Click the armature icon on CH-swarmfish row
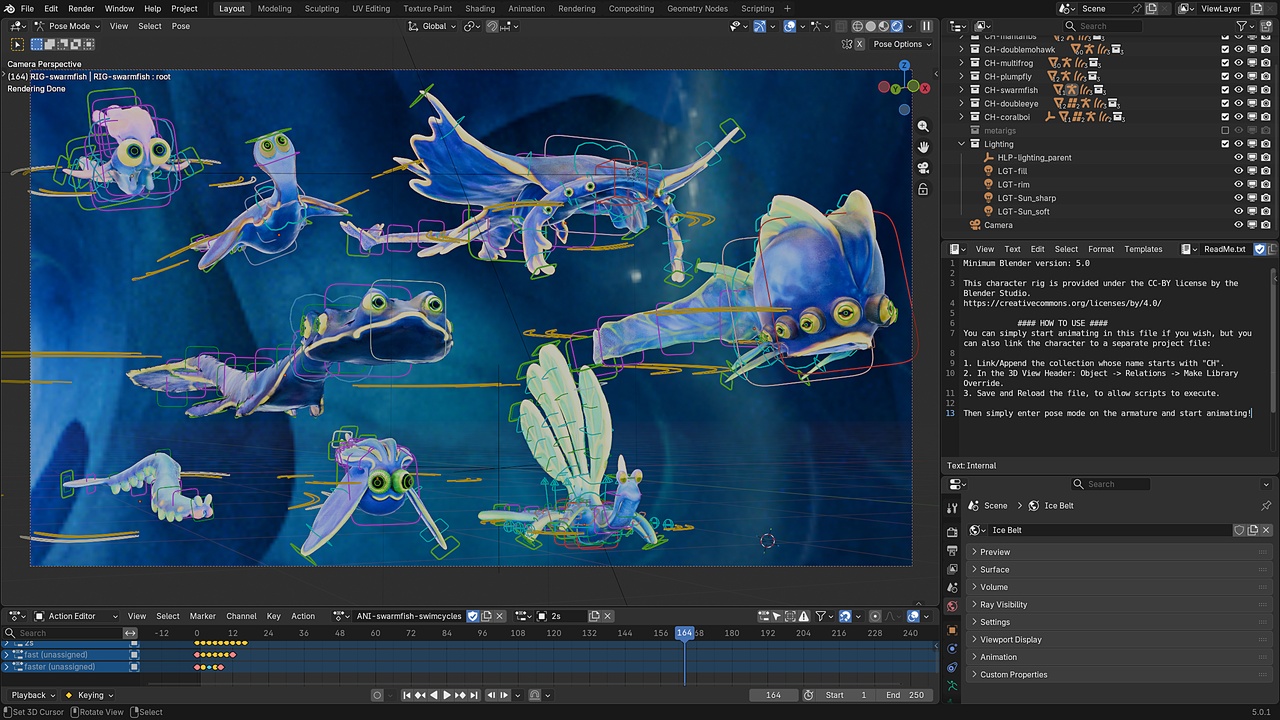 (x=1071, y=90)
